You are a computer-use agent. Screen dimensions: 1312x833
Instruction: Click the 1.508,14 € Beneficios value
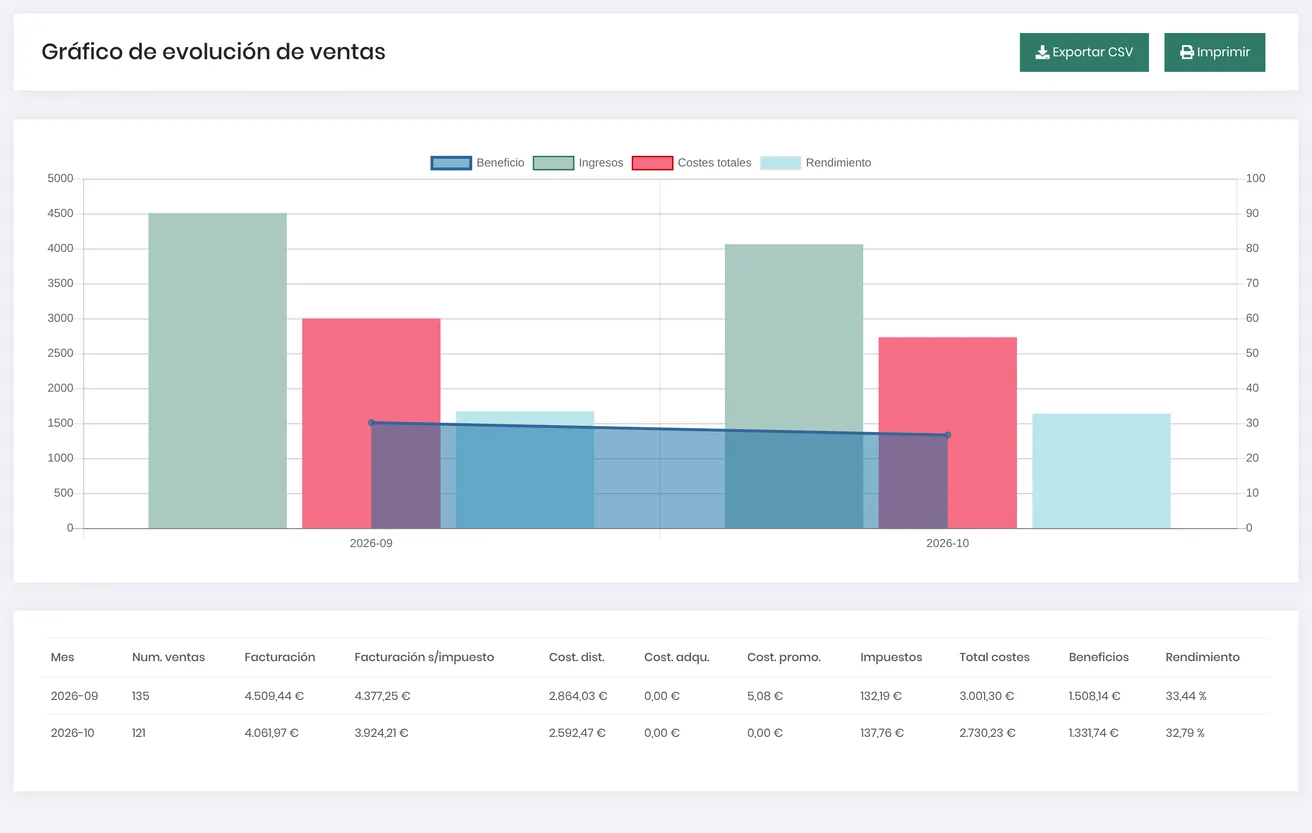[x=1095, y=696]
